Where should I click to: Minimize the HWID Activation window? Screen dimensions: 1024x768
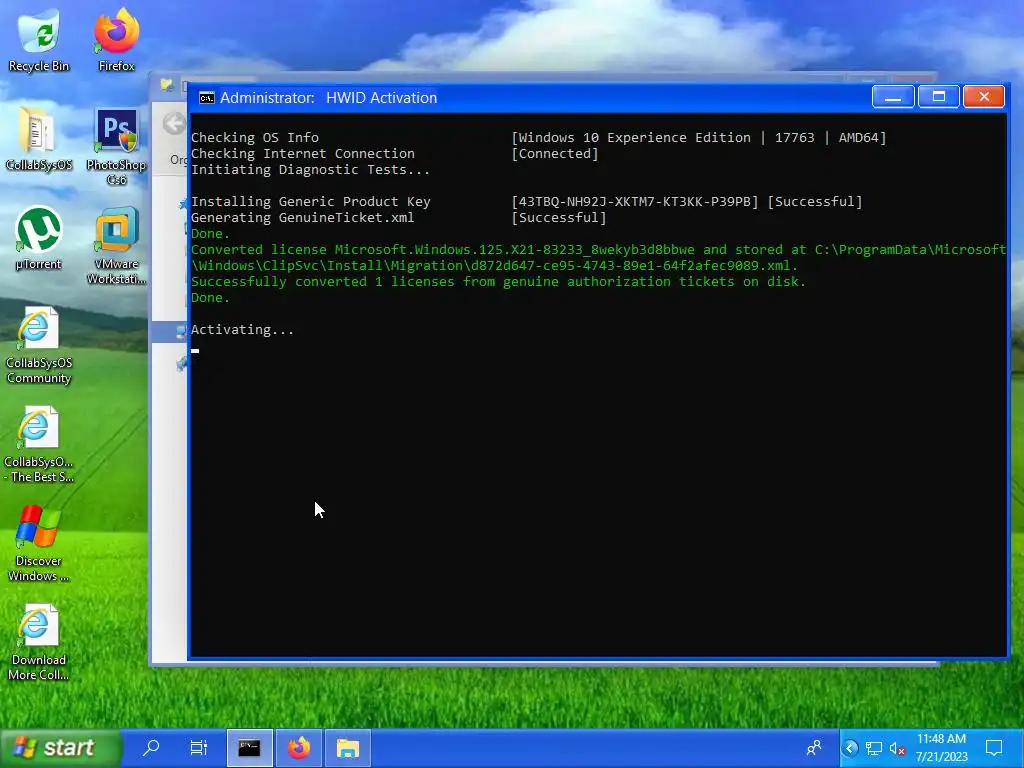[x=893, y=97]
